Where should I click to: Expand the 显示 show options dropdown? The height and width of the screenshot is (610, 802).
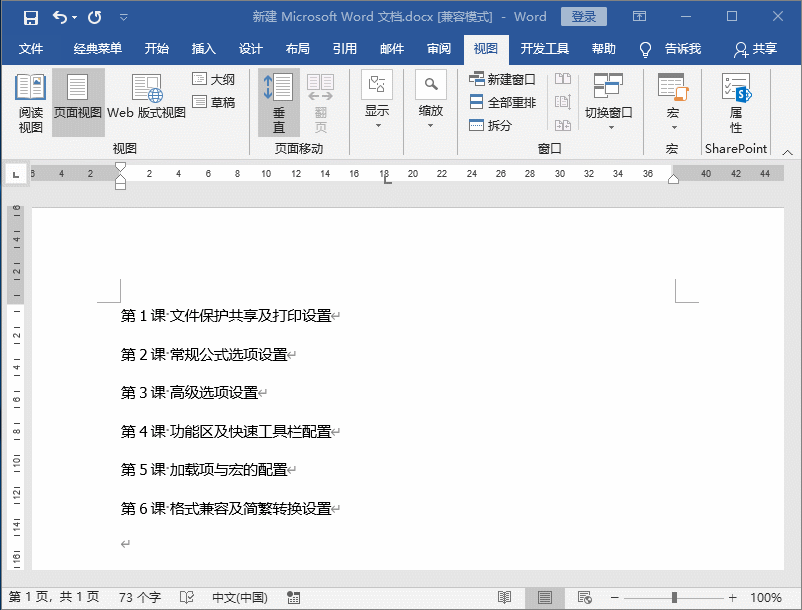377,100
